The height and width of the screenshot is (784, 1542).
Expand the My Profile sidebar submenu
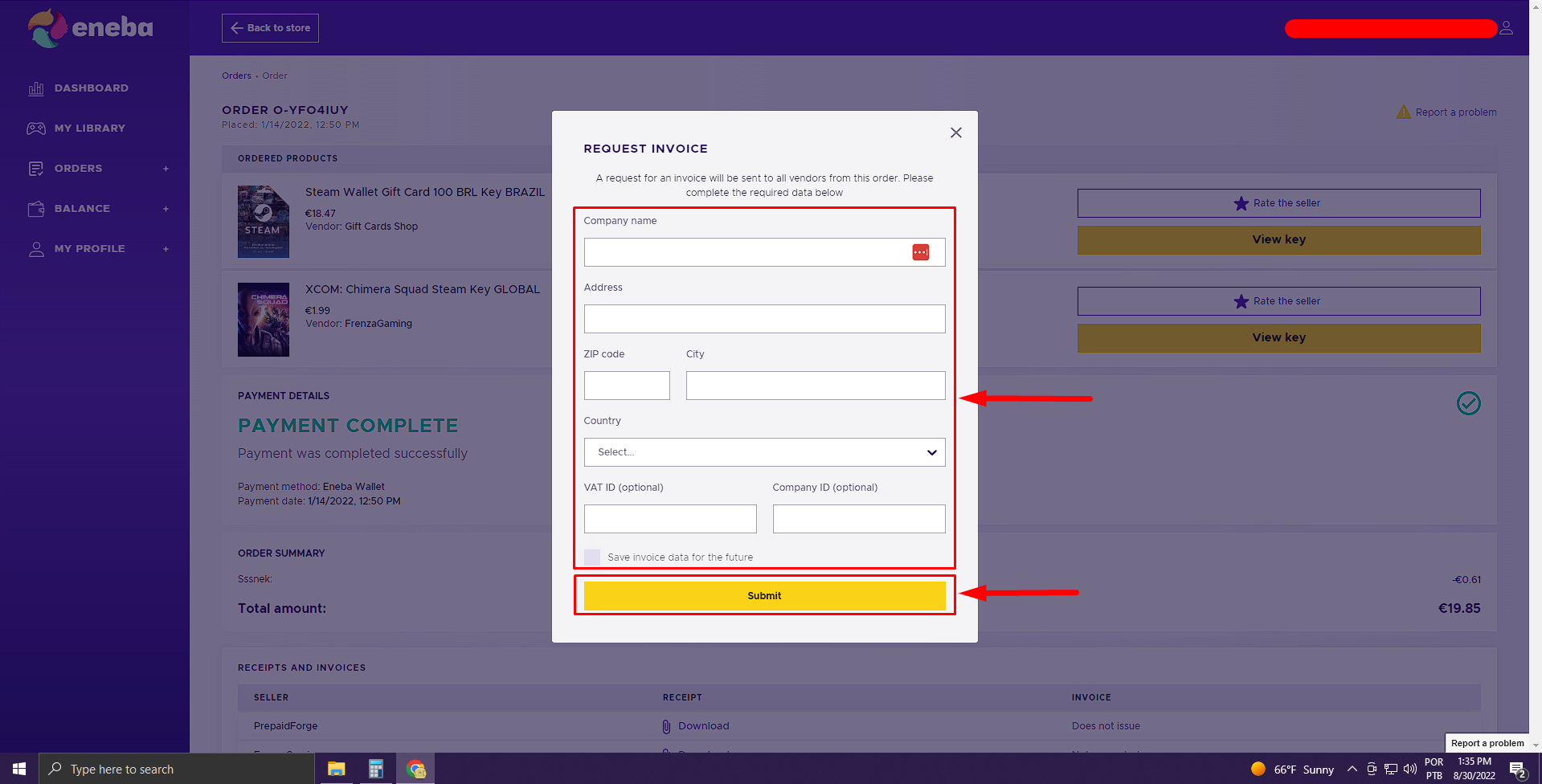click(166, 249)
